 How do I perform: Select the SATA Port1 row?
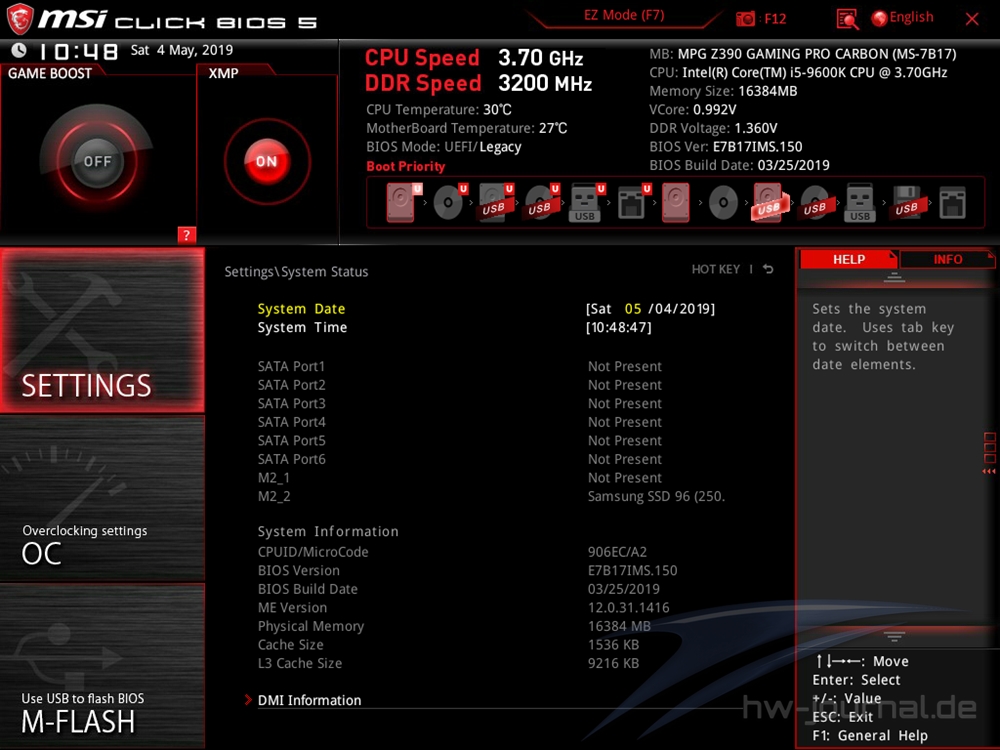[x=460, y=366]
